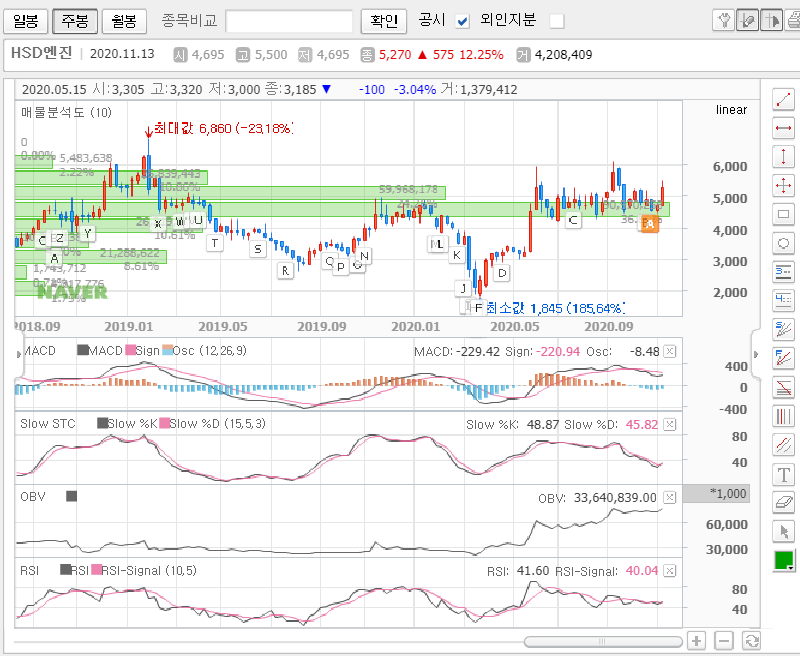Select the speed line tool
Image resolution: width=800 pixels, height=656 pixels.
pos(783,330)
